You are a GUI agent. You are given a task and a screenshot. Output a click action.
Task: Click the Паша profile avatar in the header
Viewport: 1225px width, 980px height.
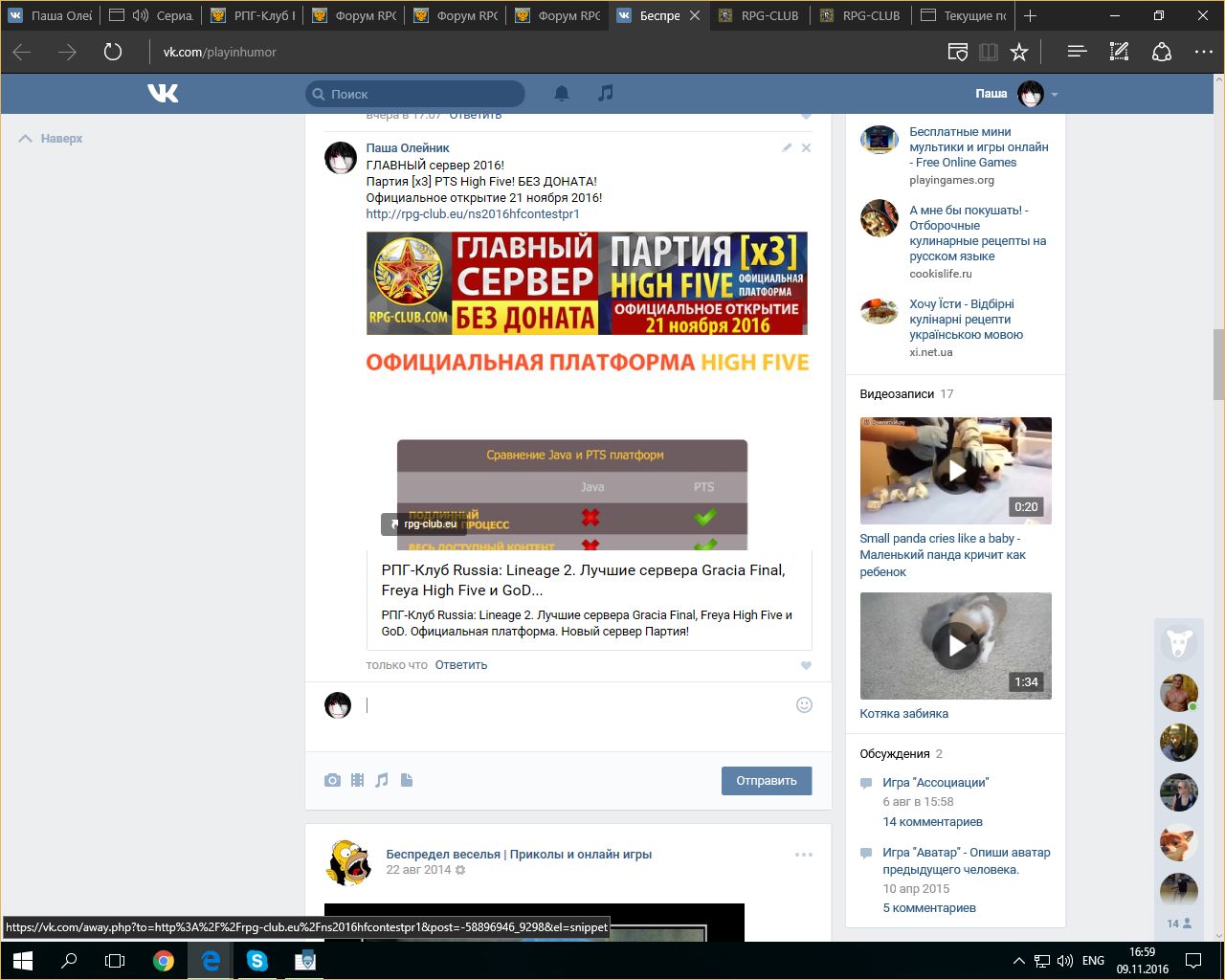1031,93
